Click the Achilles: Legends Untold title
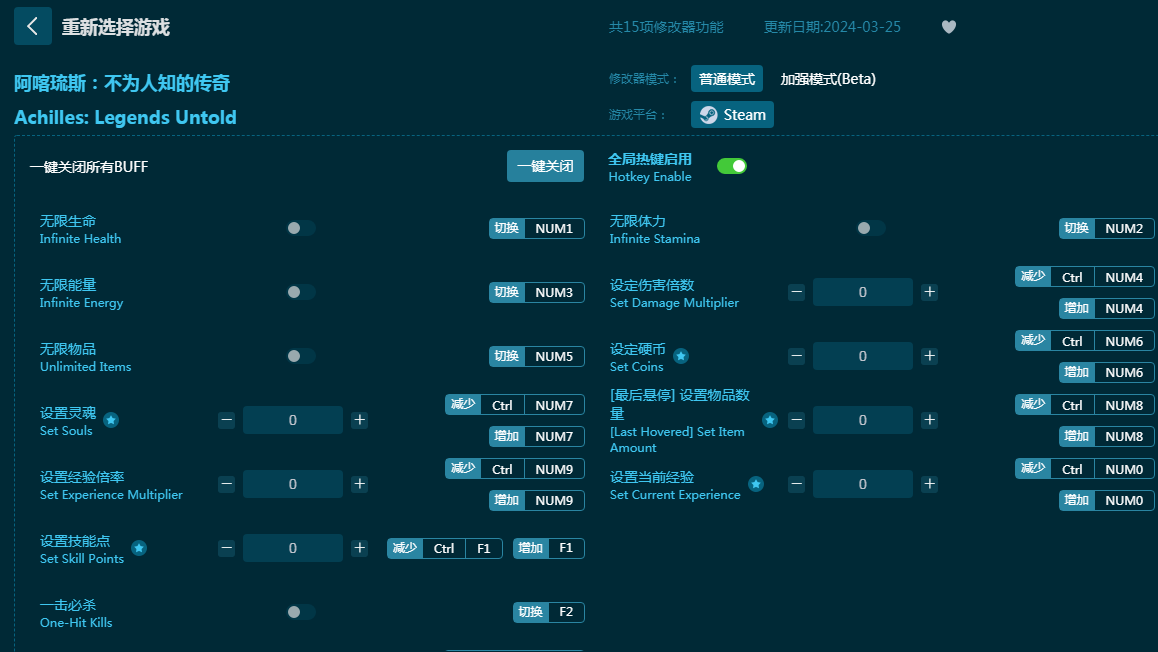Screen dimensions: 1158x652 126,117
